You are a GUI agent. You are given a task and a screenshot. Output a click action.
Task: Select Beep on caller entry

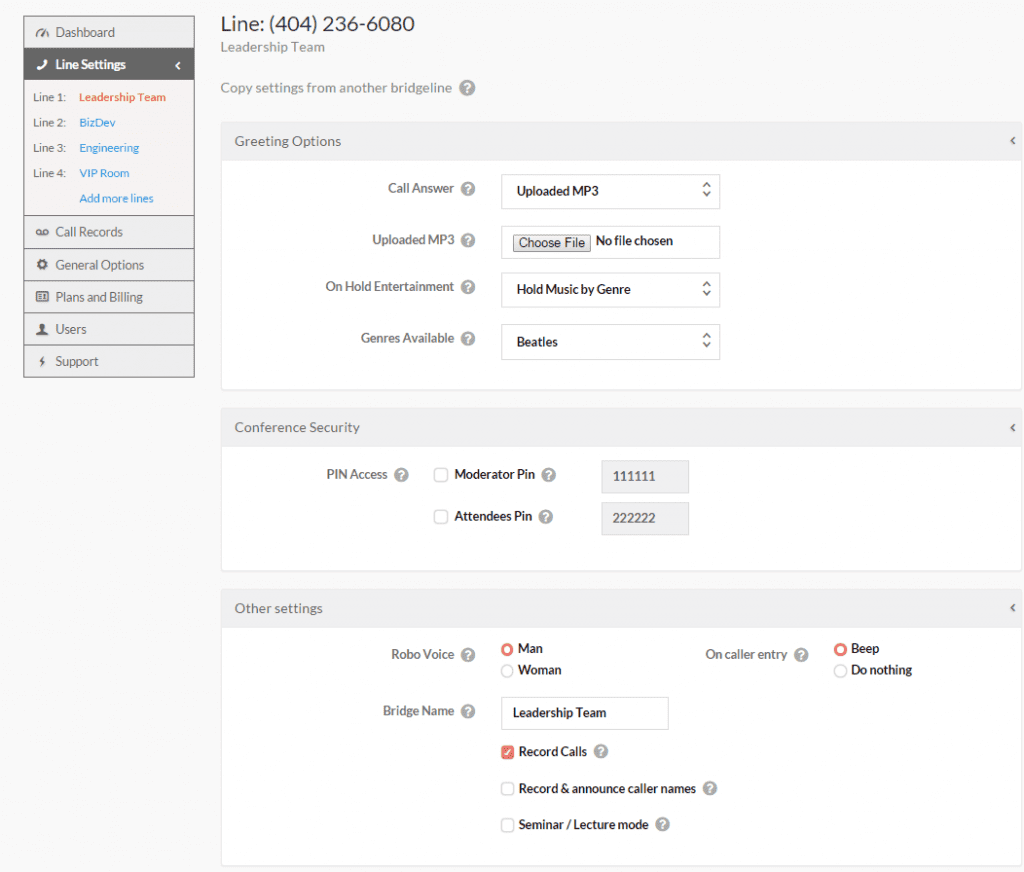840,649
